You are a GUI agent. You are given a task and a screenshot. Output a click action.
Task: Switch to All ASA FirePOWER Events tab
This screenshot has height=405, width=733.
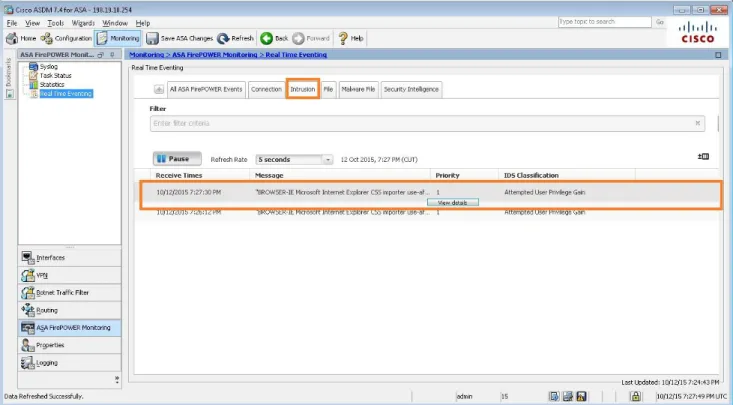click(x=206, y=89)
